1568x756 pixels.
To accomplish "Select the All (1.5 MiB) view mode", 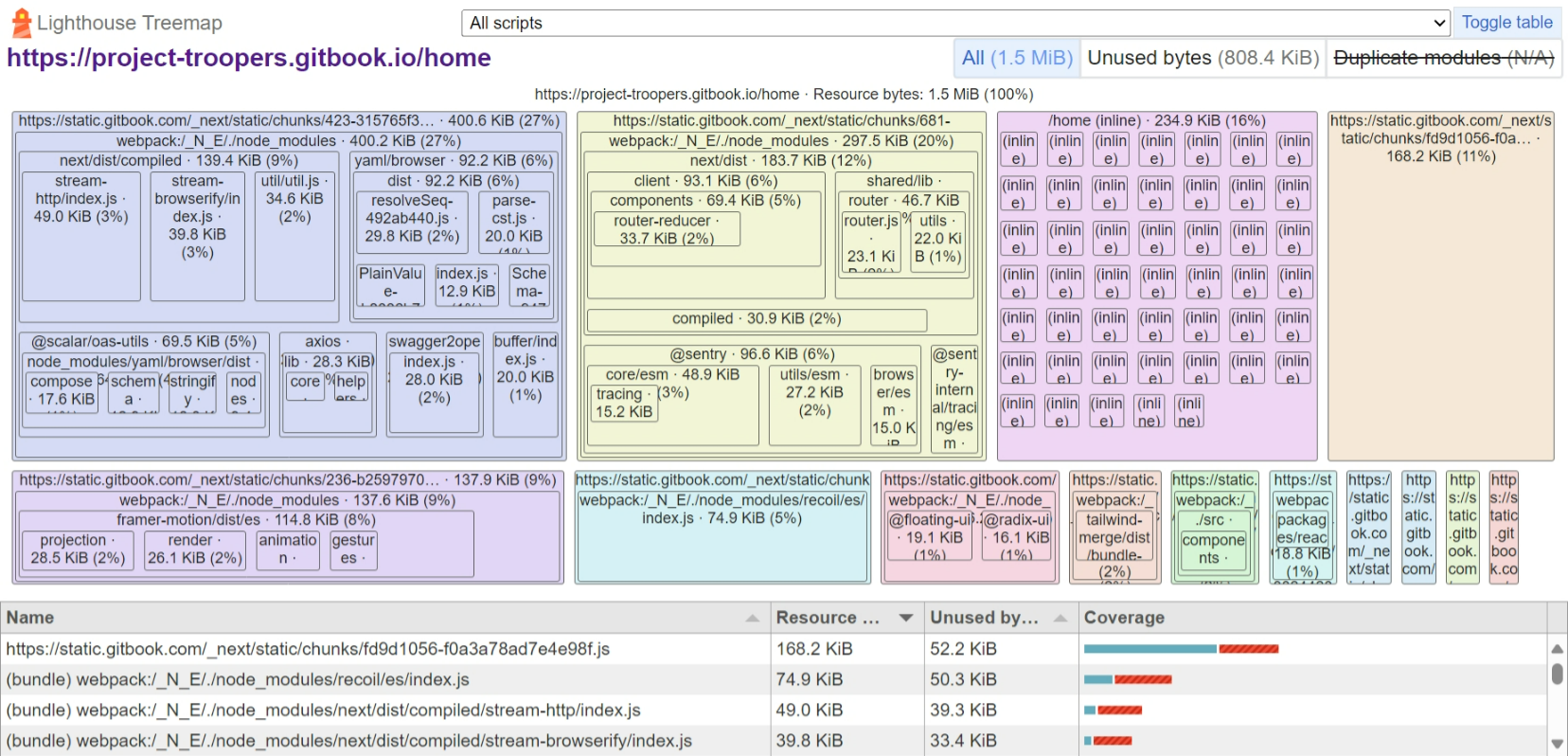I will click(x=1016, y=58).
